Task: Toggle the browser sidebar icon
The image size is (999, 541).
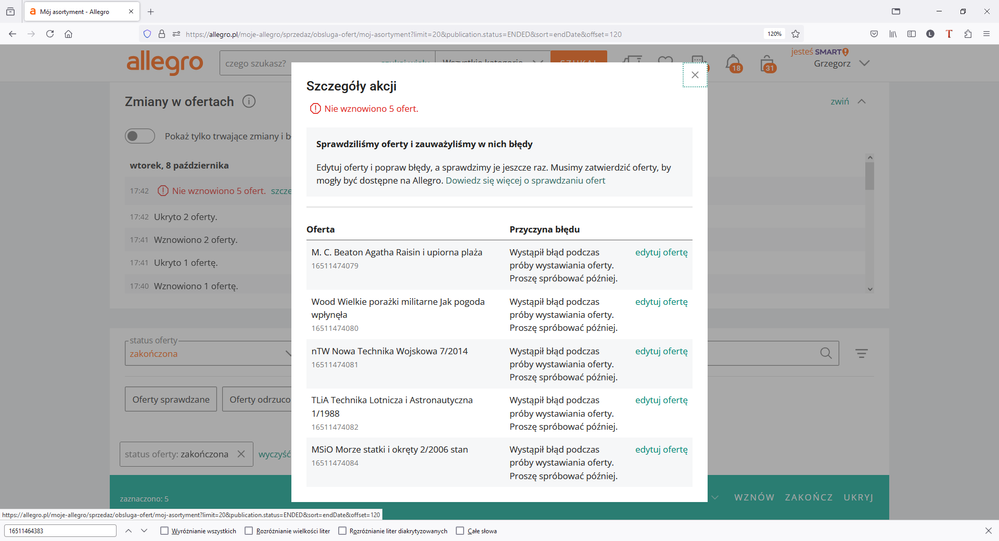Action: [911, 34]
